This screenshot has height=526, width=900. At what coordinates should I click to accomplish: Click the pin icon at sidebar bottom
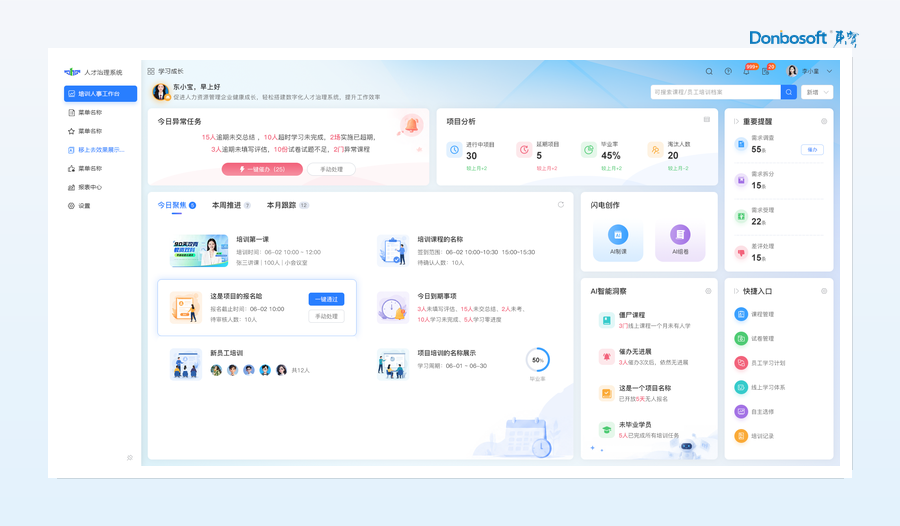(x=130, y=458)
